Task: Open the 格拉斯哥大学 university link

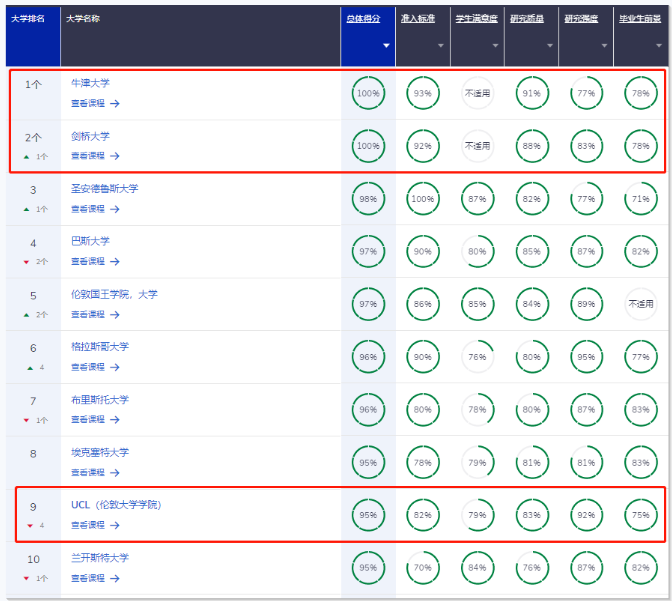Action: [100, 347]
